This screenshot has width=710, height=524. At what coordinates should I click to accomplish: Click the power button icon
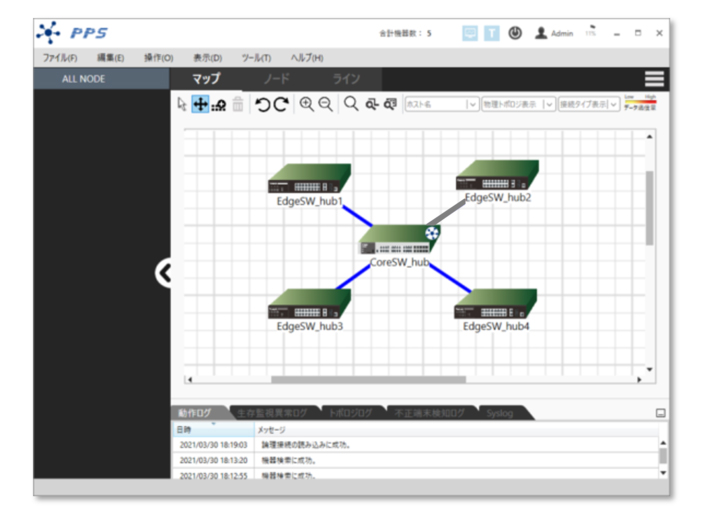click(515, 33)
